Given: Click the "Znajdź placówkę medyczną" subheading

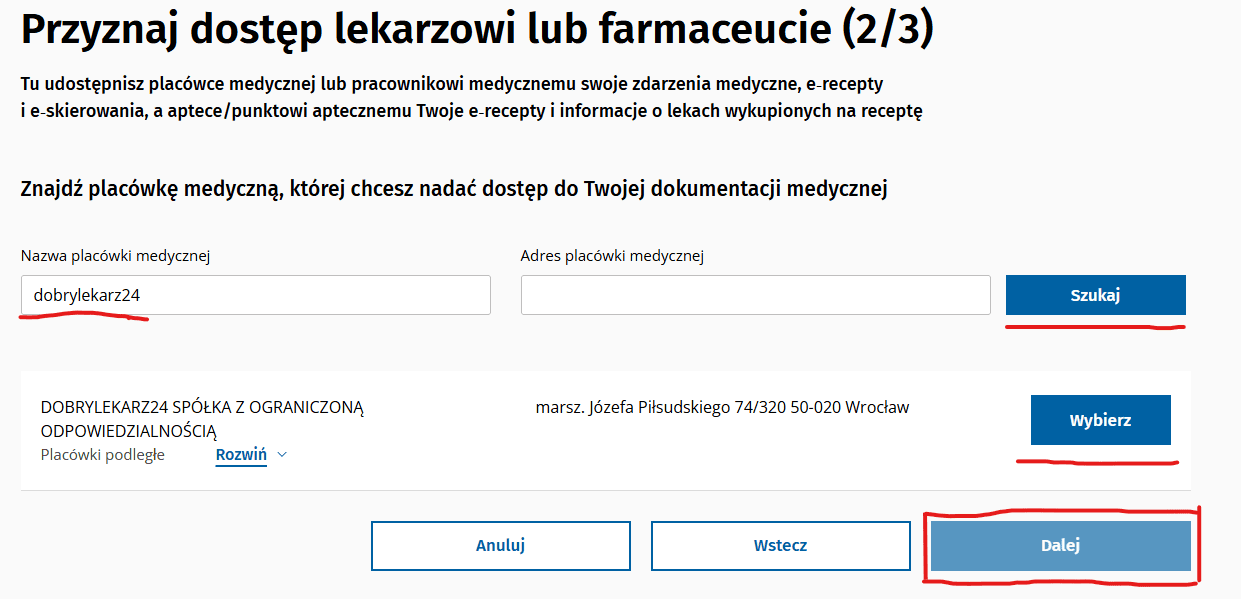Looking at the screenshot, I should [x=454, y=188].
